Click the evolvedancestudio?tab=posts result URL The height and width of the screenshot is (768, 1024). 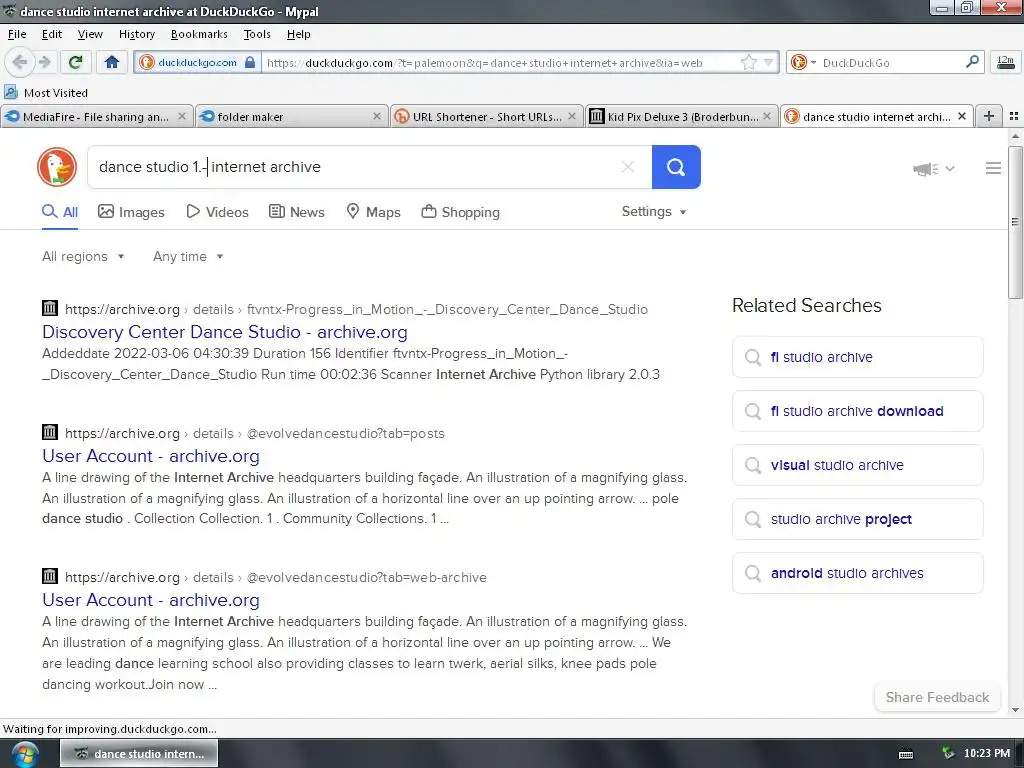coord(255,434)
